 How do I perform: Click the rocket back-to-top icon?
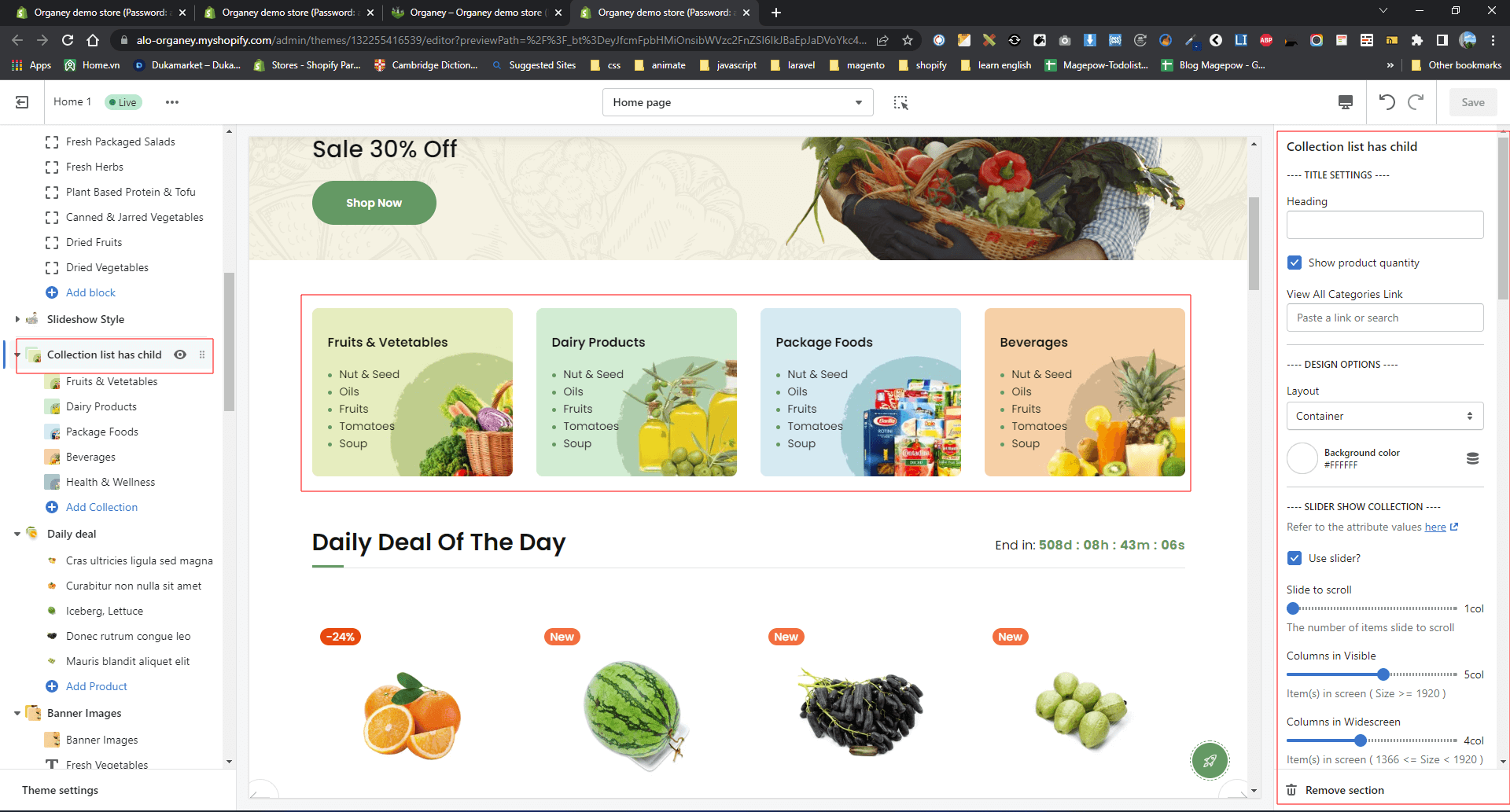[1210, 760]
